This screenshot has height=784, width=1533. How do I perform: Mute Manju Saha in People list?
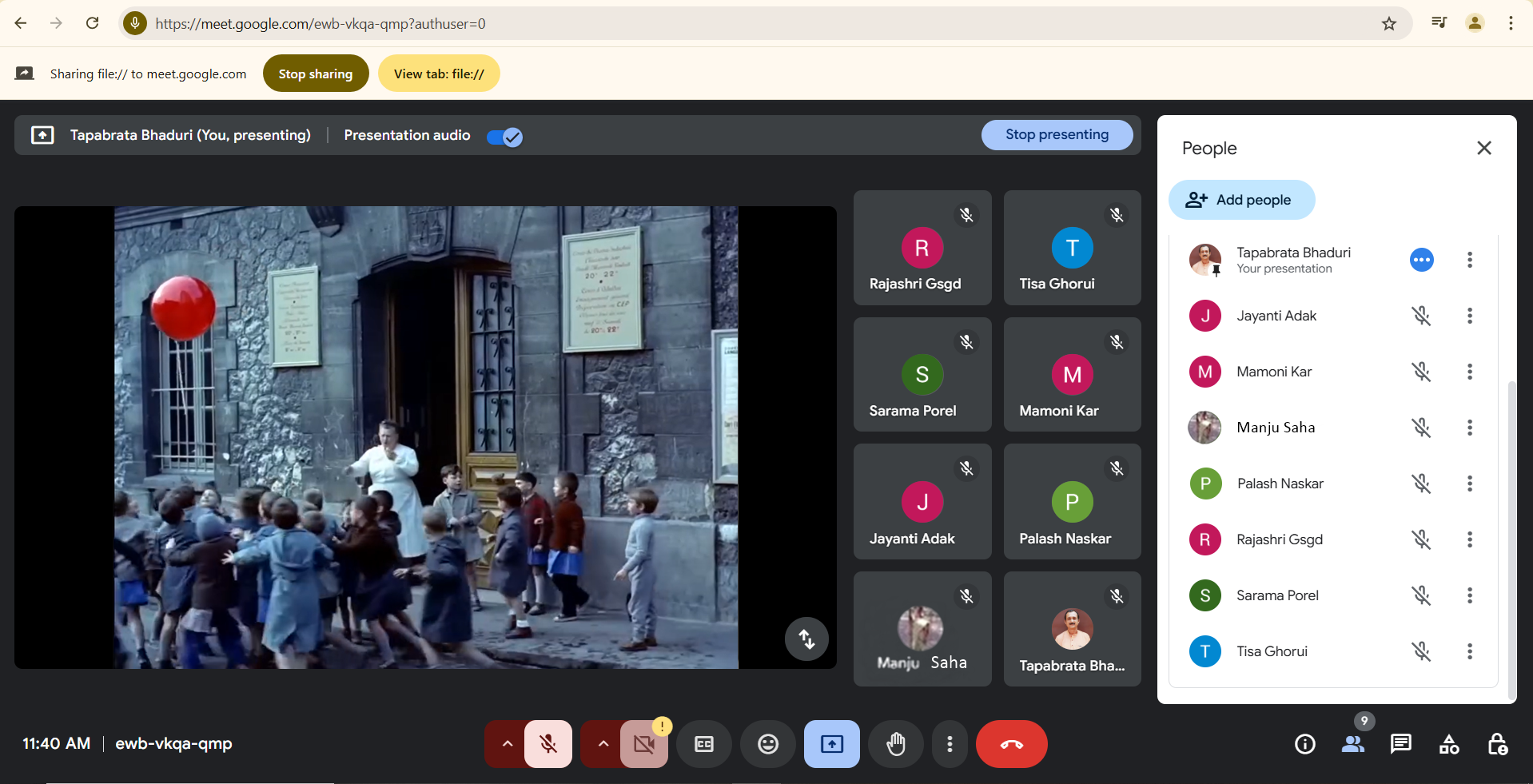(1421, 428)
